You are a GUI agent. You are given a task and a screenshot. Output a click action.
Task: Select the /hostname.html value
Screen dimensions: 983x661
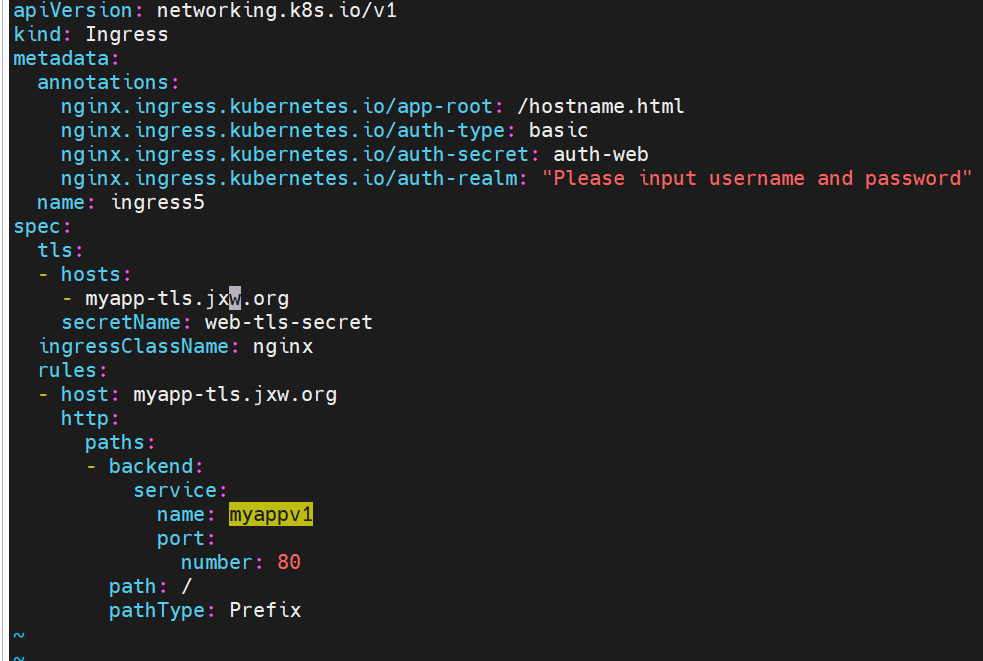601,106
